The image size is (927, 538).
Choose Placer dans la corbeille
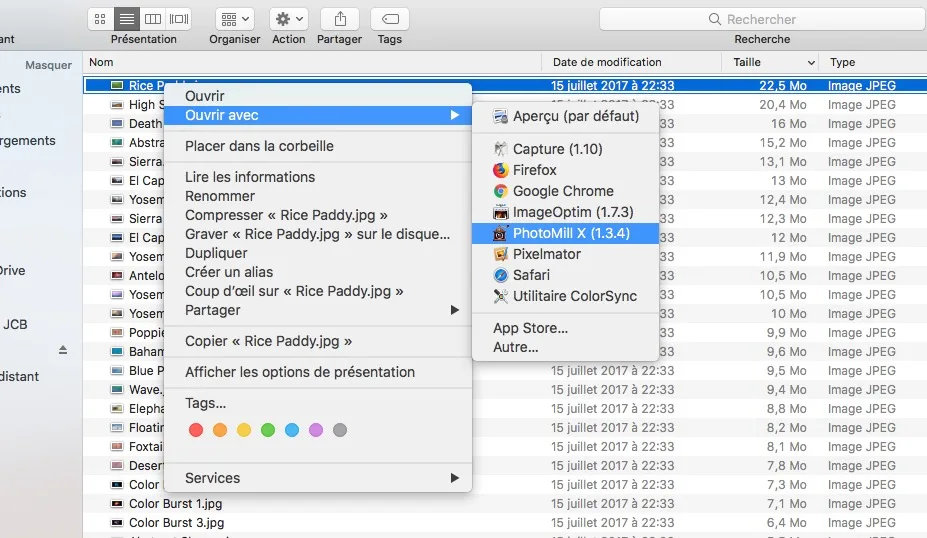(318, 146)
